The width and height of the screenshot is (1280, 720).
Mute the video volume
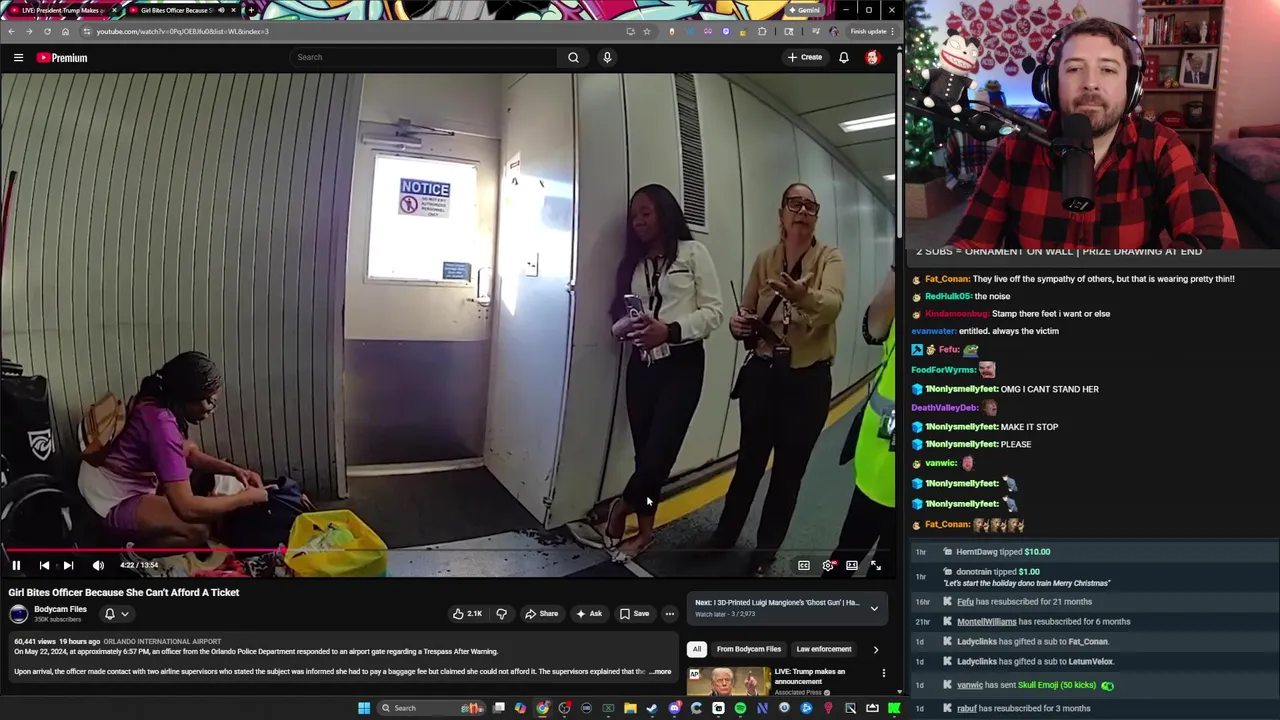coord(98,566)
